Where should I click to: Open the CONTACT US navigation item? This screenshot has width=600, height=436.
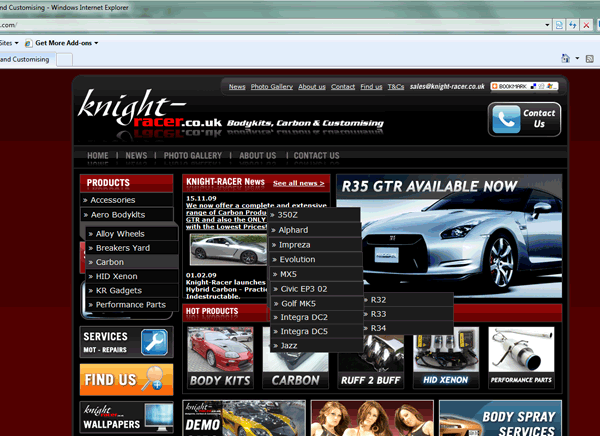pyautogui.click(x=316, y=155)
